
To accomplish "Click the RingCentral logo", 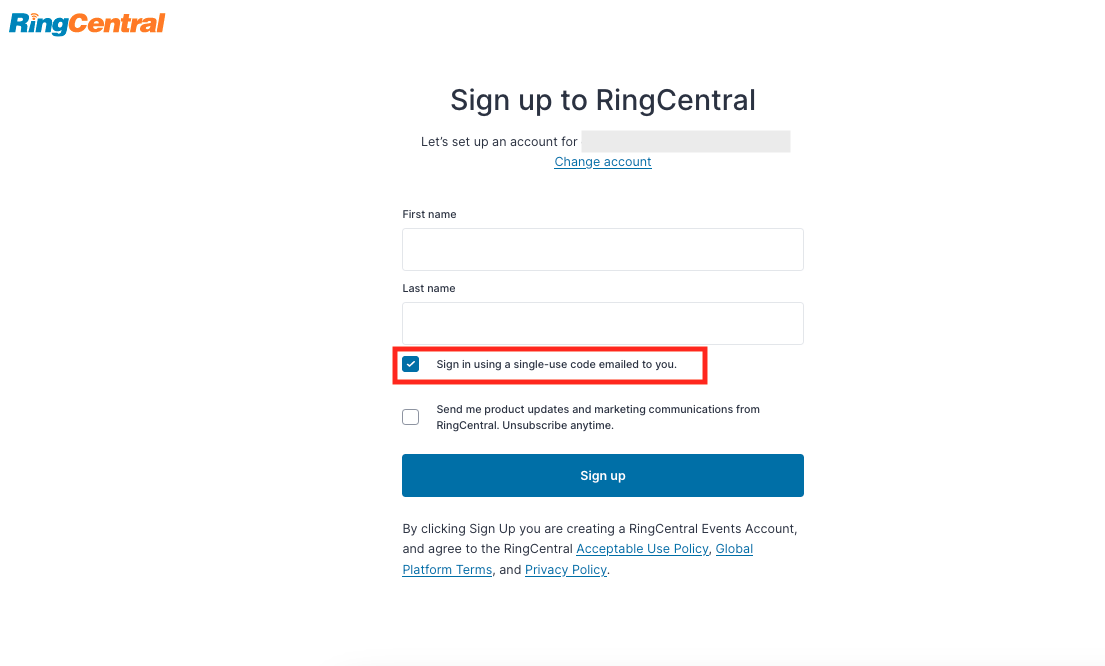I will (x=86, y=22).
